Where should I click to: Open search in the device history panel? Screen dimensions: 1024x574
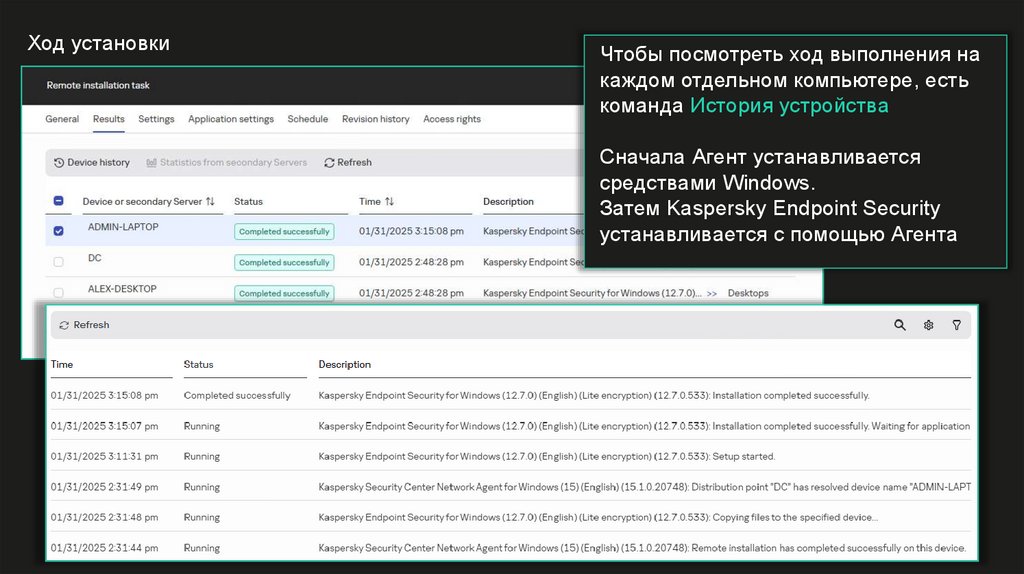point(900,325)
